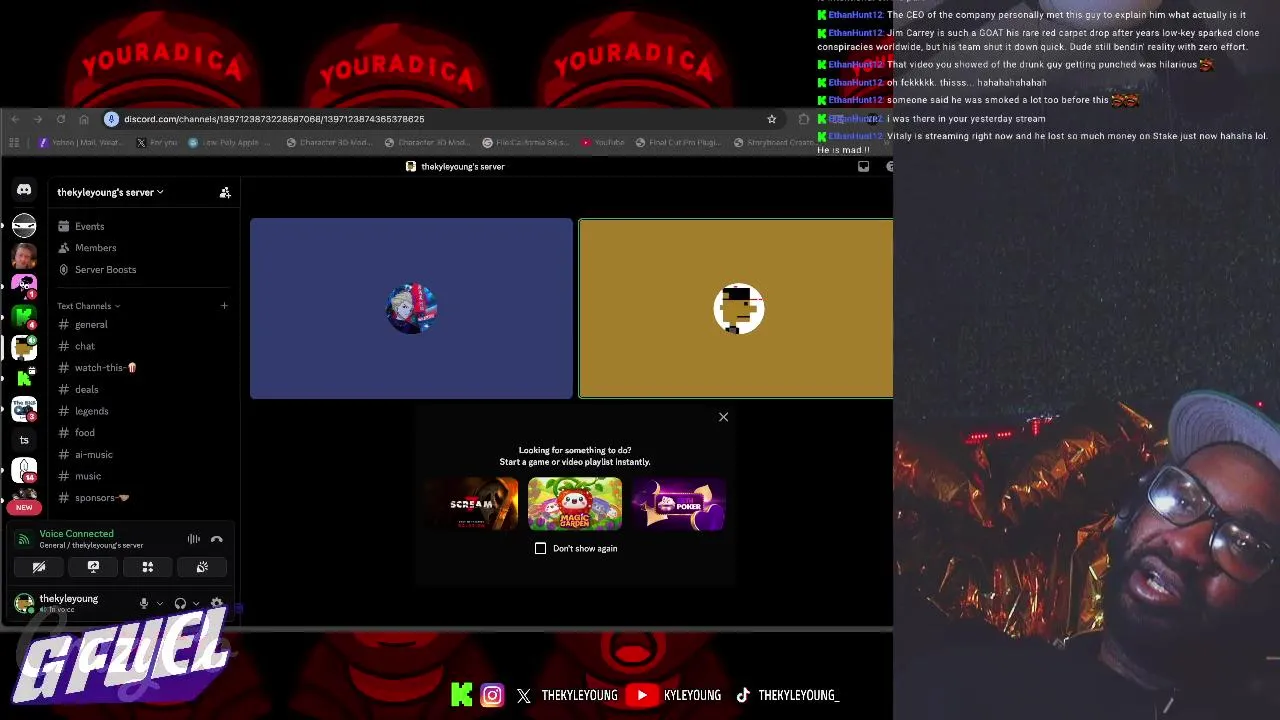Expand thekyleyoung's server name menu

coord(110,192)
